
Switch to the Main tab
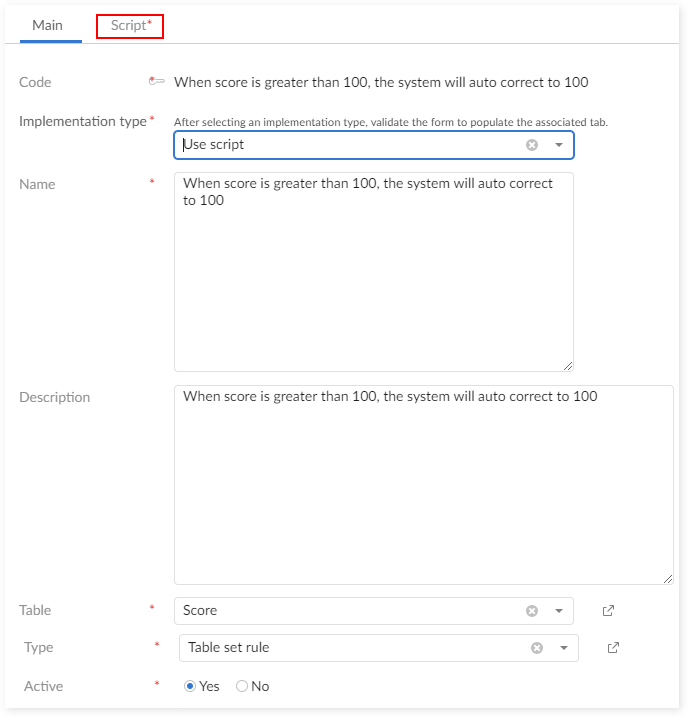(47, 26)
